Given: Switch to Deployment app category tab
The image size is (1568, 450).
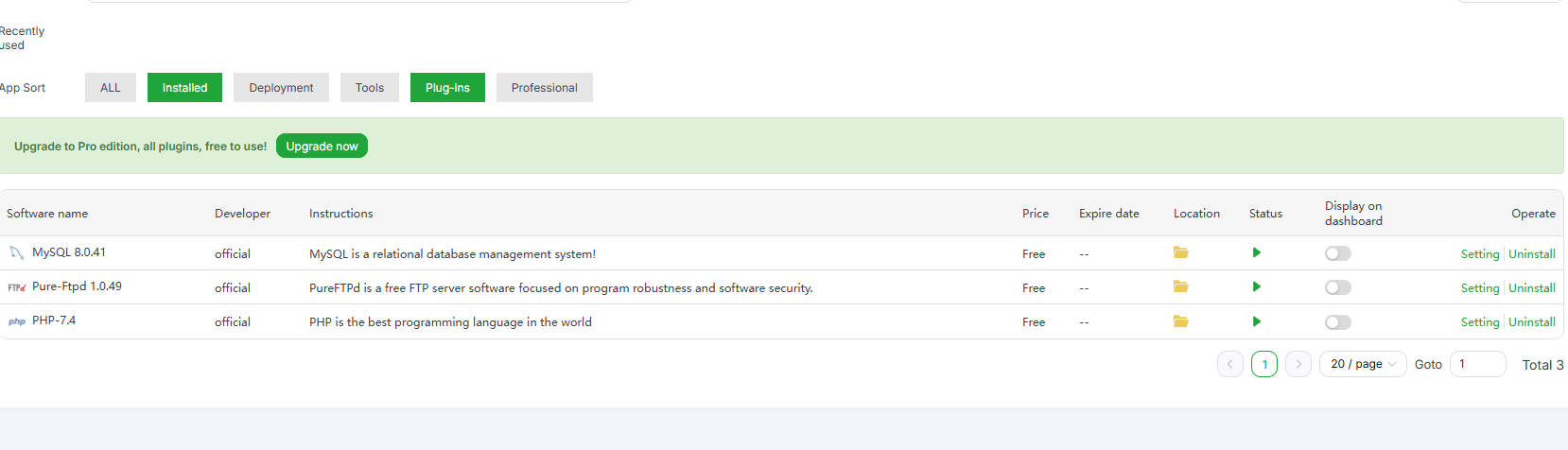Looking at the screenshot, I should coord(281,88).
